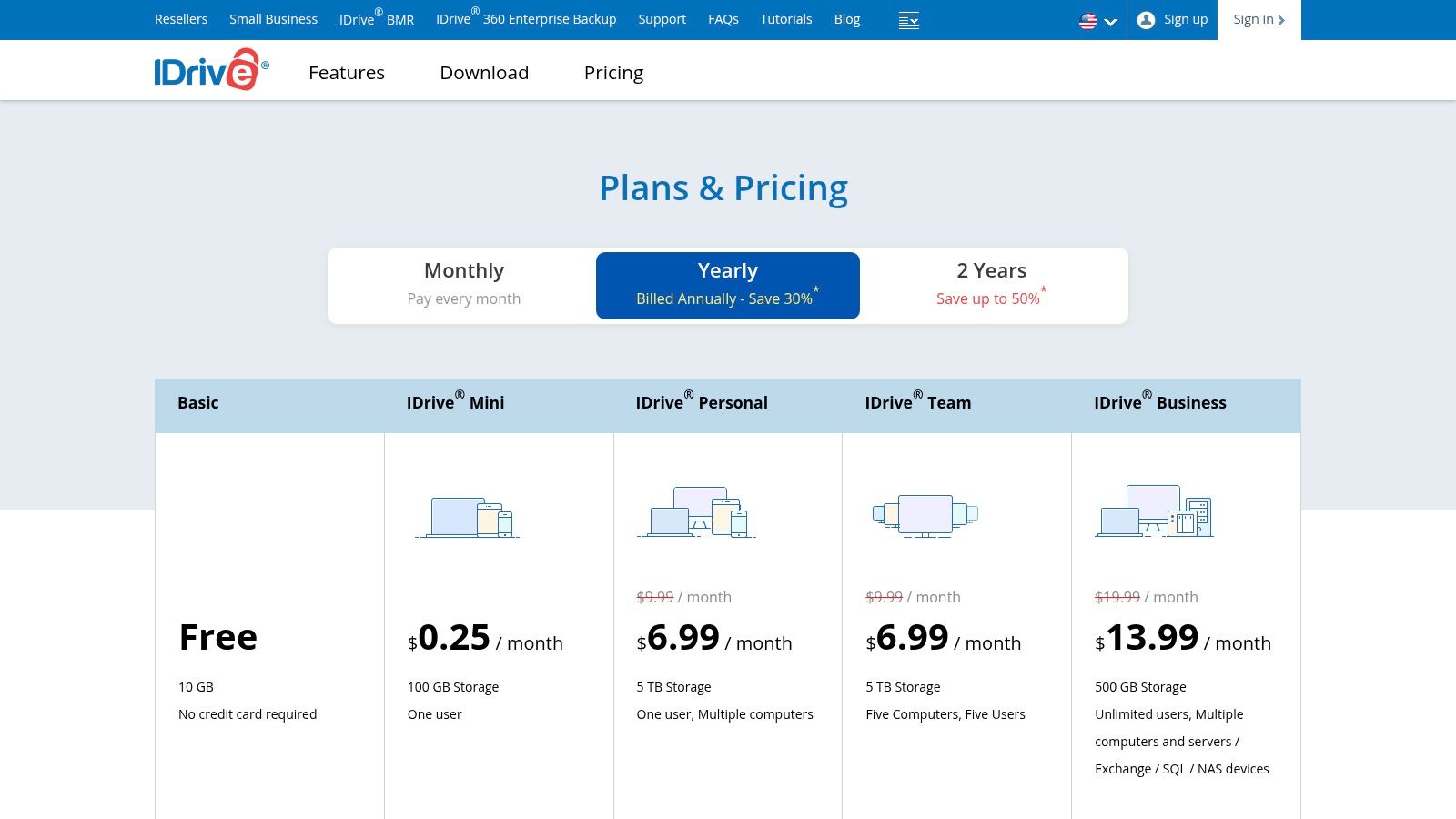Click the IDrive Team monitors illustration
The height and width of the screenshot is (819, 1456).
(x=925, y=515)
